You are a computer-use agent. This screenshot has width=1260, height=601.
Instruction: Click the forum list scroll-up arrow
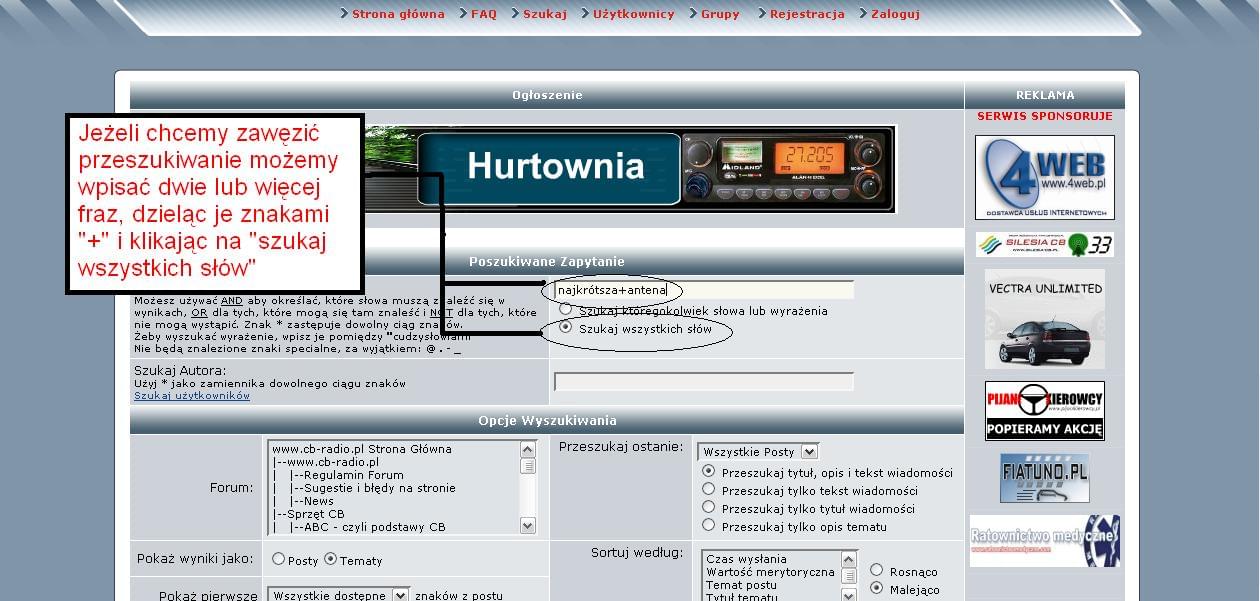(x=528, y=449)
